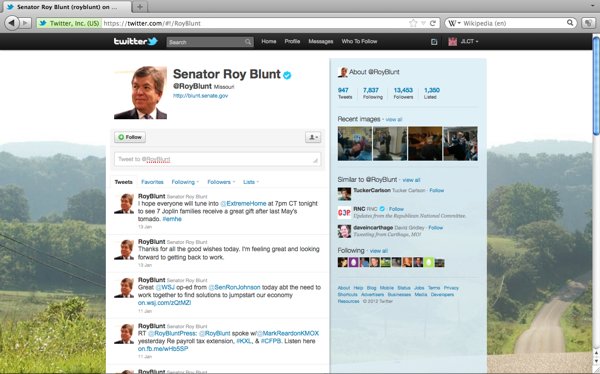Bookmark page with the star icon
Screen dimensions: 600x374
413,23
